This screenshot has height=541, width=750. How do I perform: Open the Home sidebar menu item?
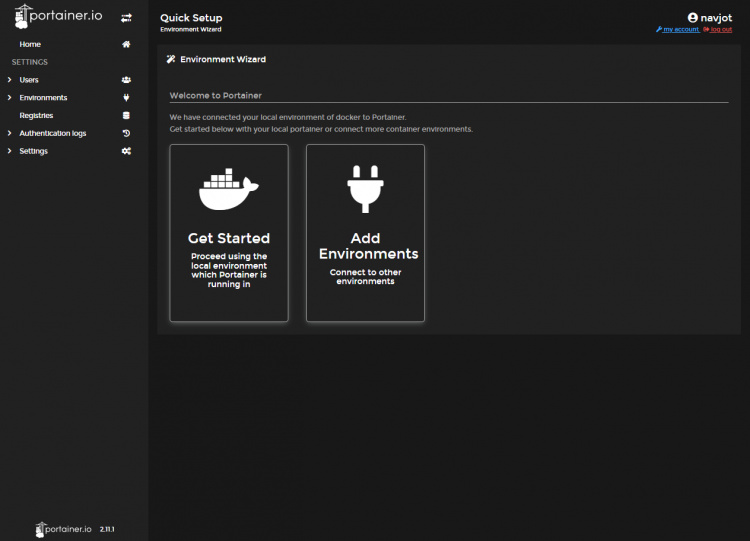click(x=30, y=44)
